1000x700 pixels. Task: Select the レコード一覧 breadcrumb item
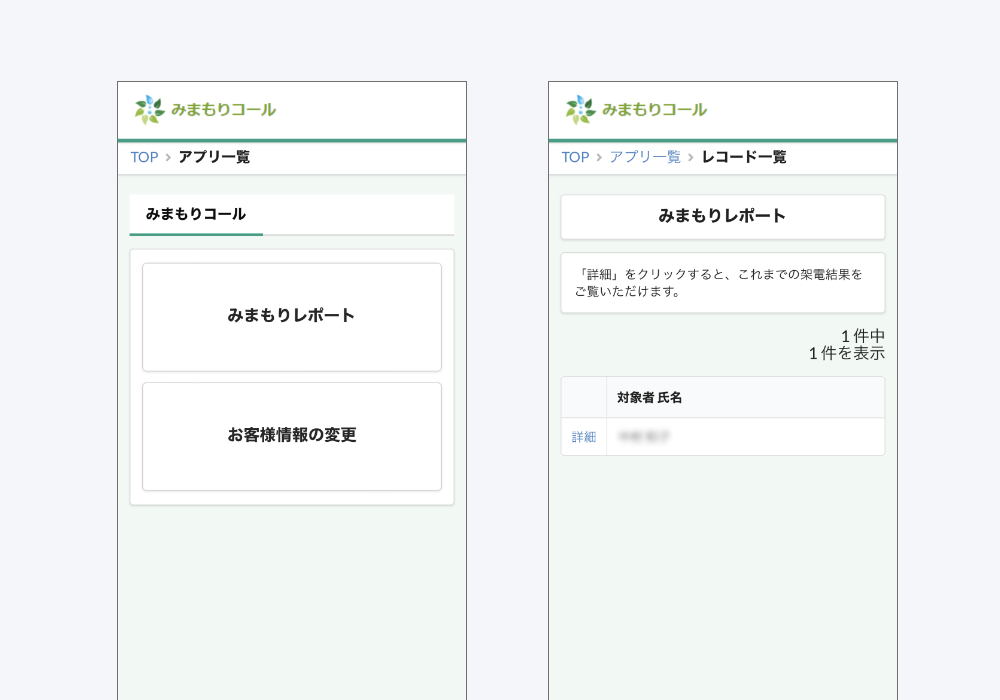pos(745,157)
